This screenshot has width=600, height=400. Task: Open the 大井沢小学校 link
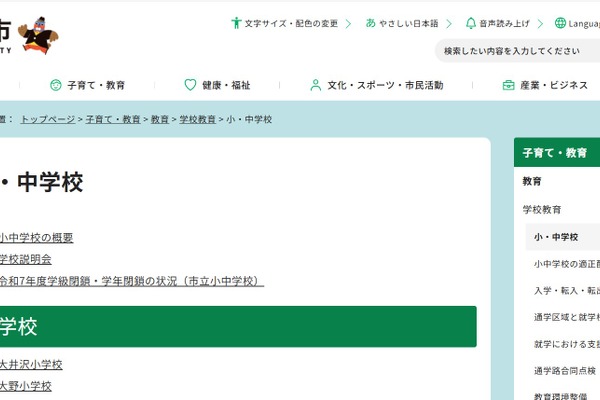pyautogui.click(x=31, y=364)
